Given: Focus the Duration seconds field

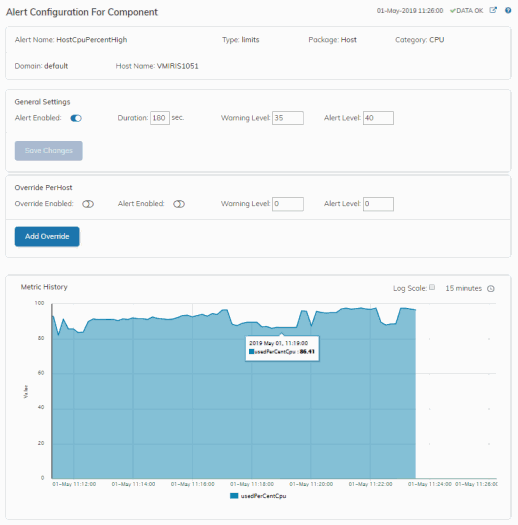Looking at the screenshot, I should click(x=160, y=118).
